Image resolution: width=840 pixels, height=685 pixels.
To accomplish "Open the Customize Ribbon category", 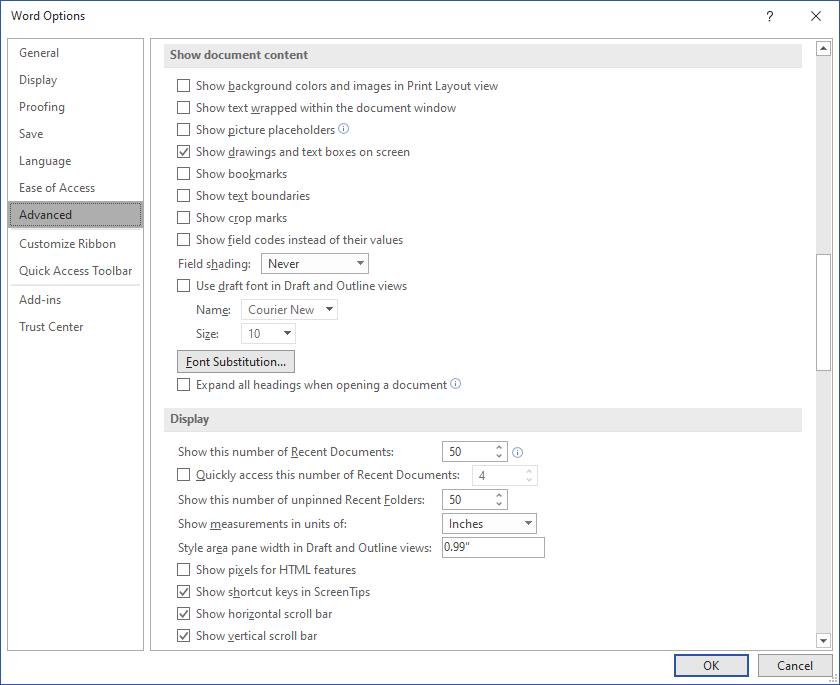I will [68, 244].
